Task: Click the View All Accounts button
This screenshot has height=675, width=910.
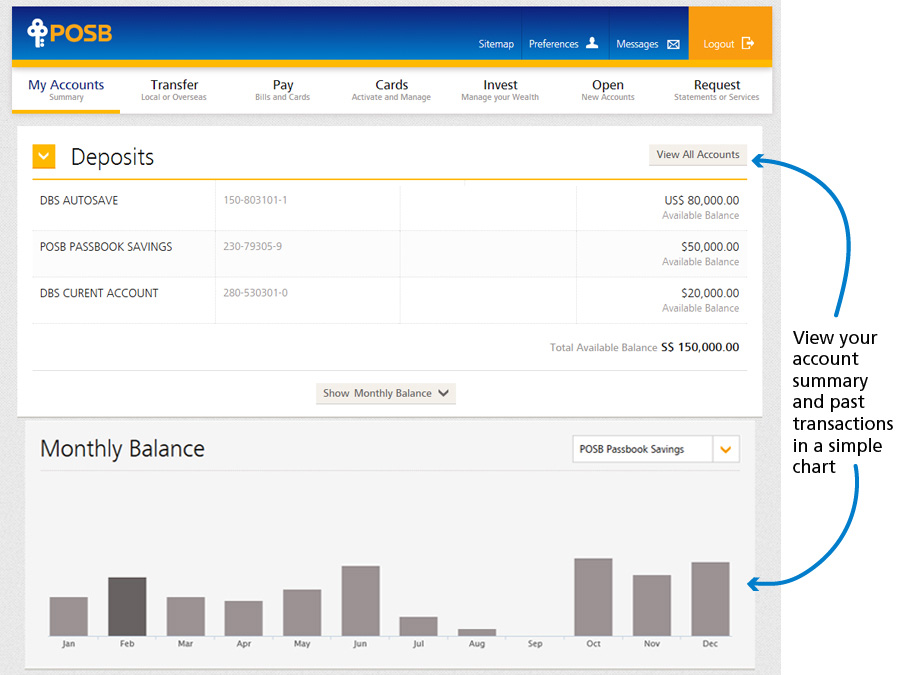Action: point(697,155)
